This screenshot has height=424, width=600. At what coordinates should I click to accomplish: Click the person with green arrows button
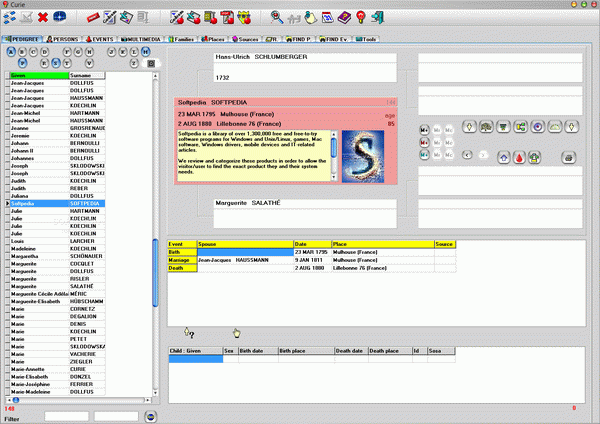click(x=535, y=157)
